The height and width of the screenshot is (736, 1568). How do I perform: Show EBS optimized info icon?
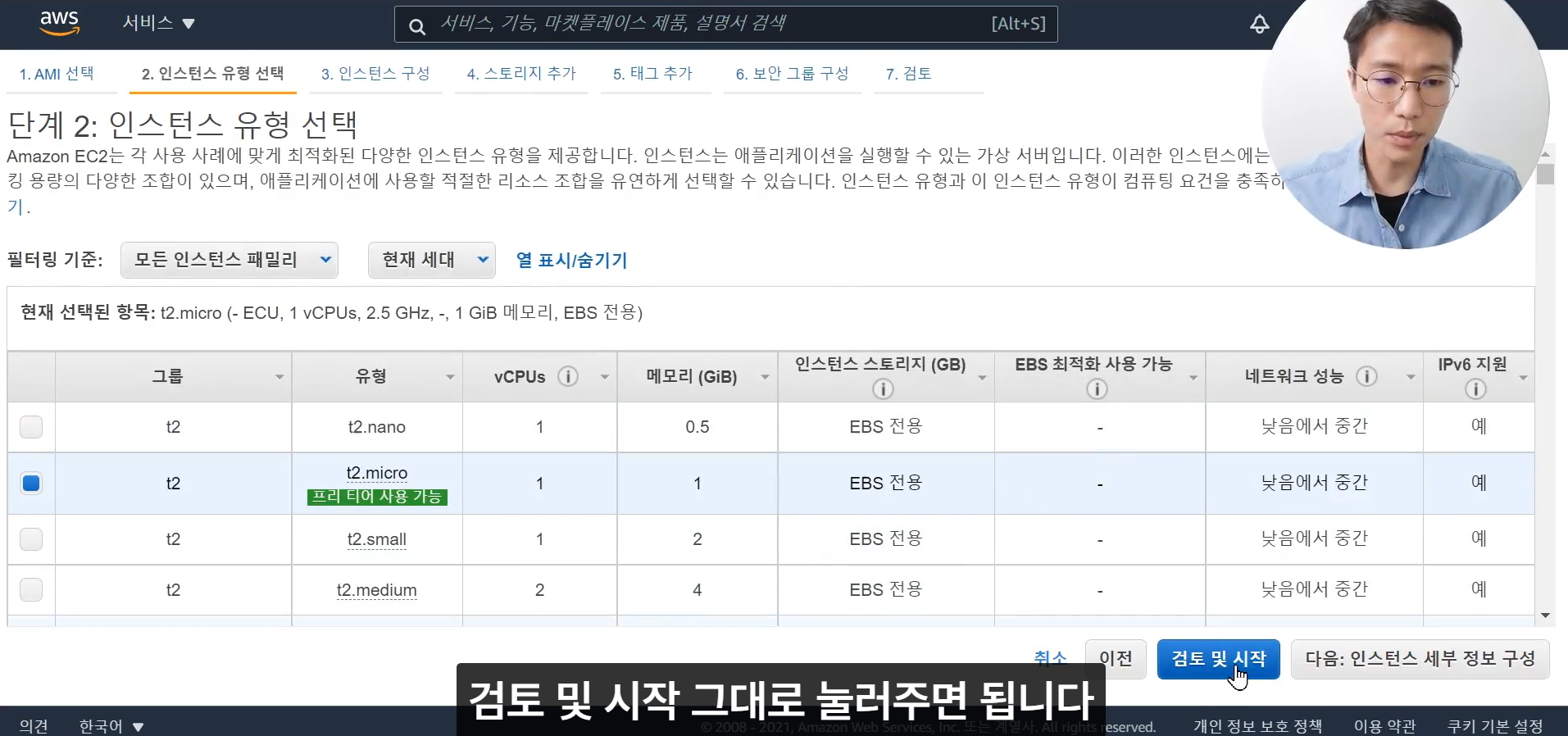click(1097, 389)
